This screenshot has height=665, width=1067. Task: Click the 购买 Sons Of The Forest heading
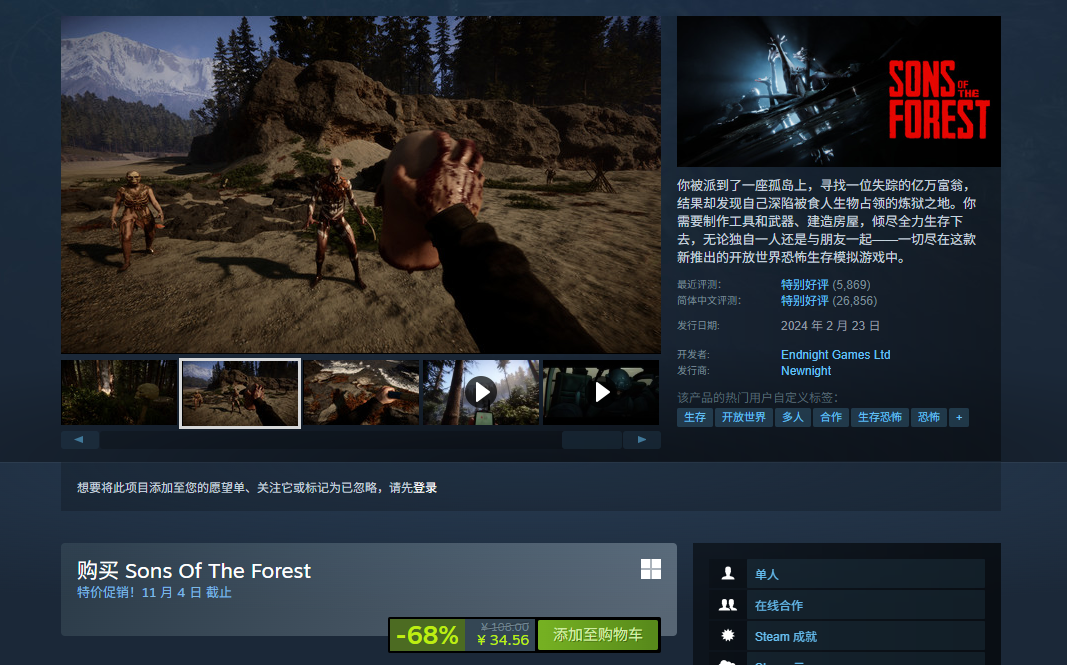(194, 570)
